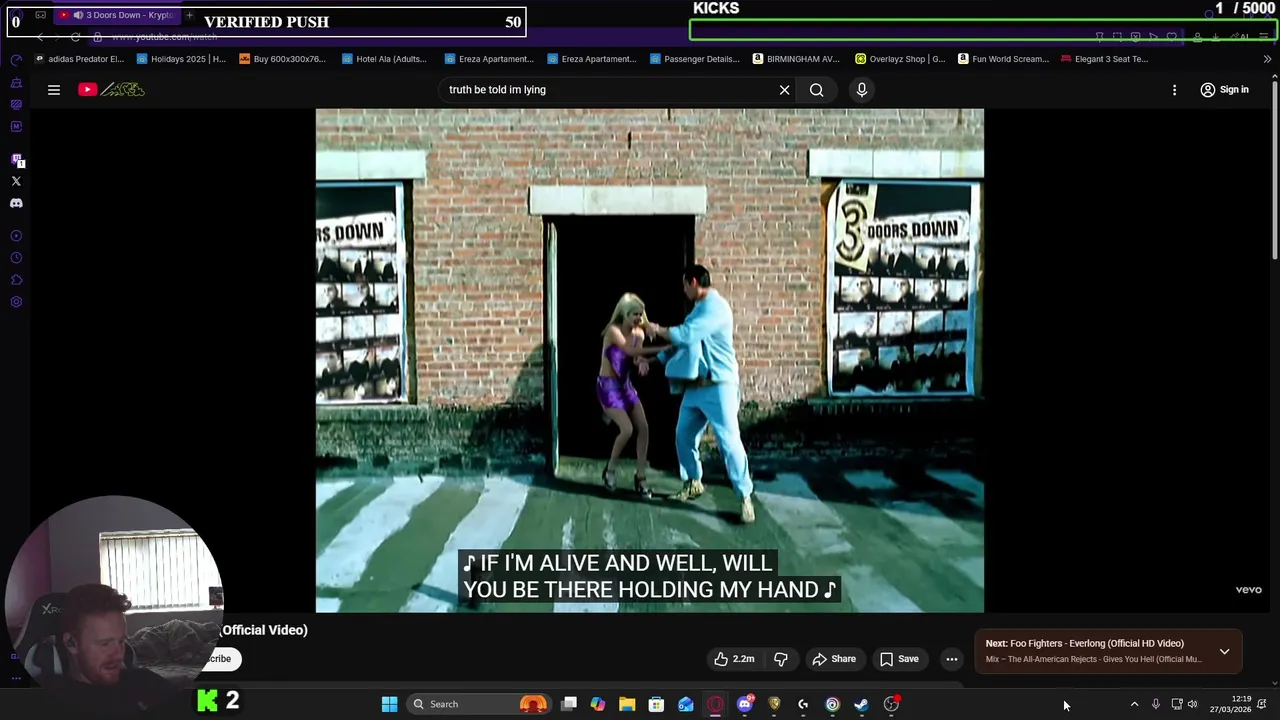The height and width of the screenshot is (720, 1280).
Task: Open volume control in system tray
Action: [x=1192, y=704]
